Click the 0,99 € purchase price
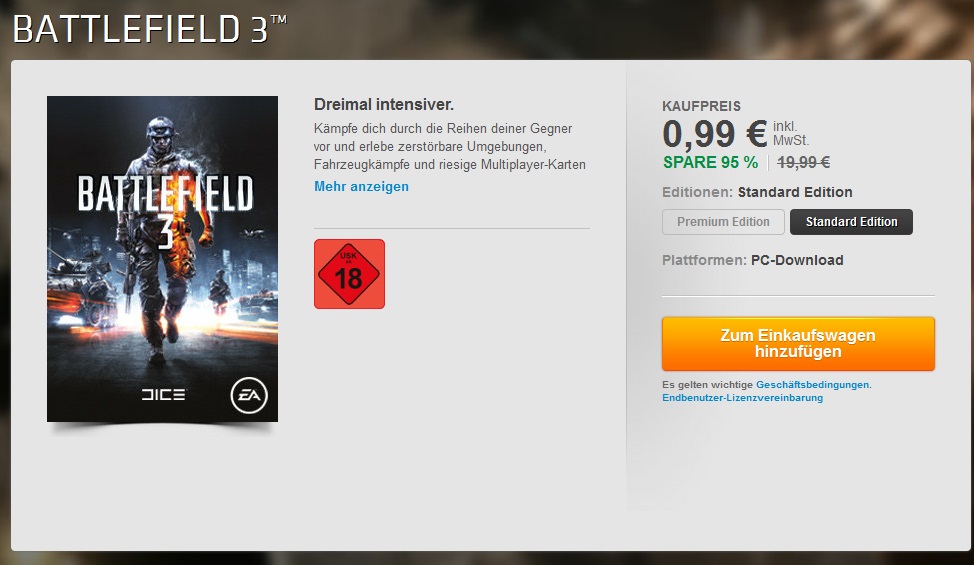Screen dimensions: 974x565 (x=714, y=133)
